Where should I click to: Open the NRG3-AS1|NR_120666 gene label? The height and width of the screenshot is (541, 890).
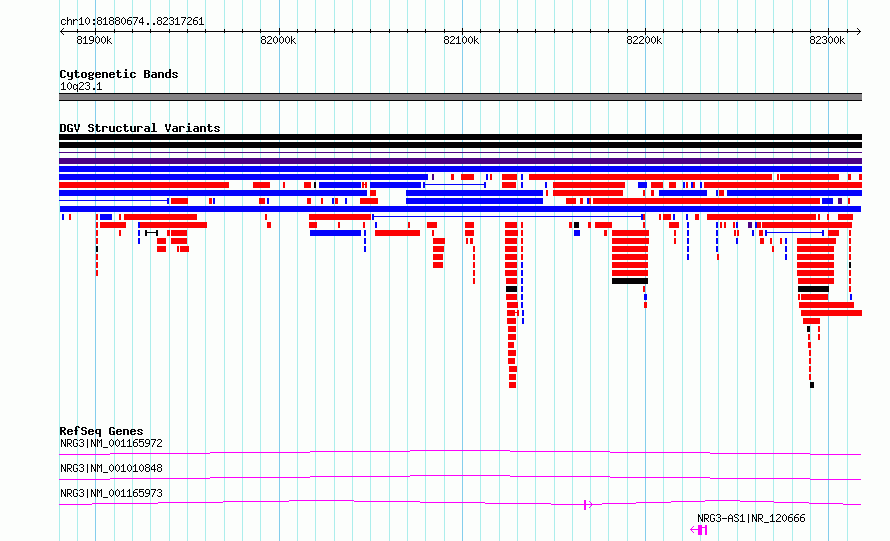coord(751,518)
